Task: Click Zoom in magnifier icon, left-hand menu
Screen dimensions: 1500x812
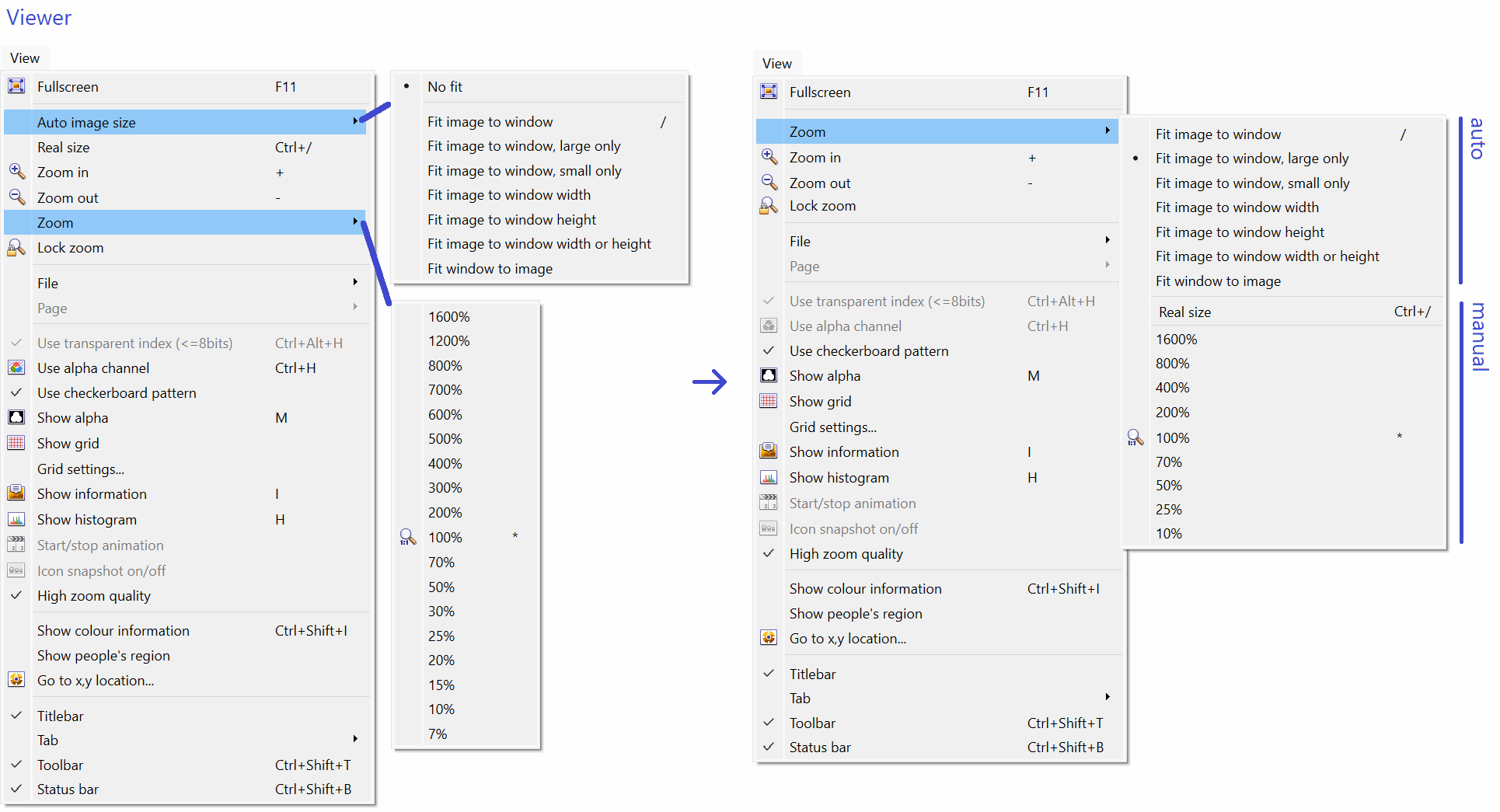Action: tap(16, 172)
